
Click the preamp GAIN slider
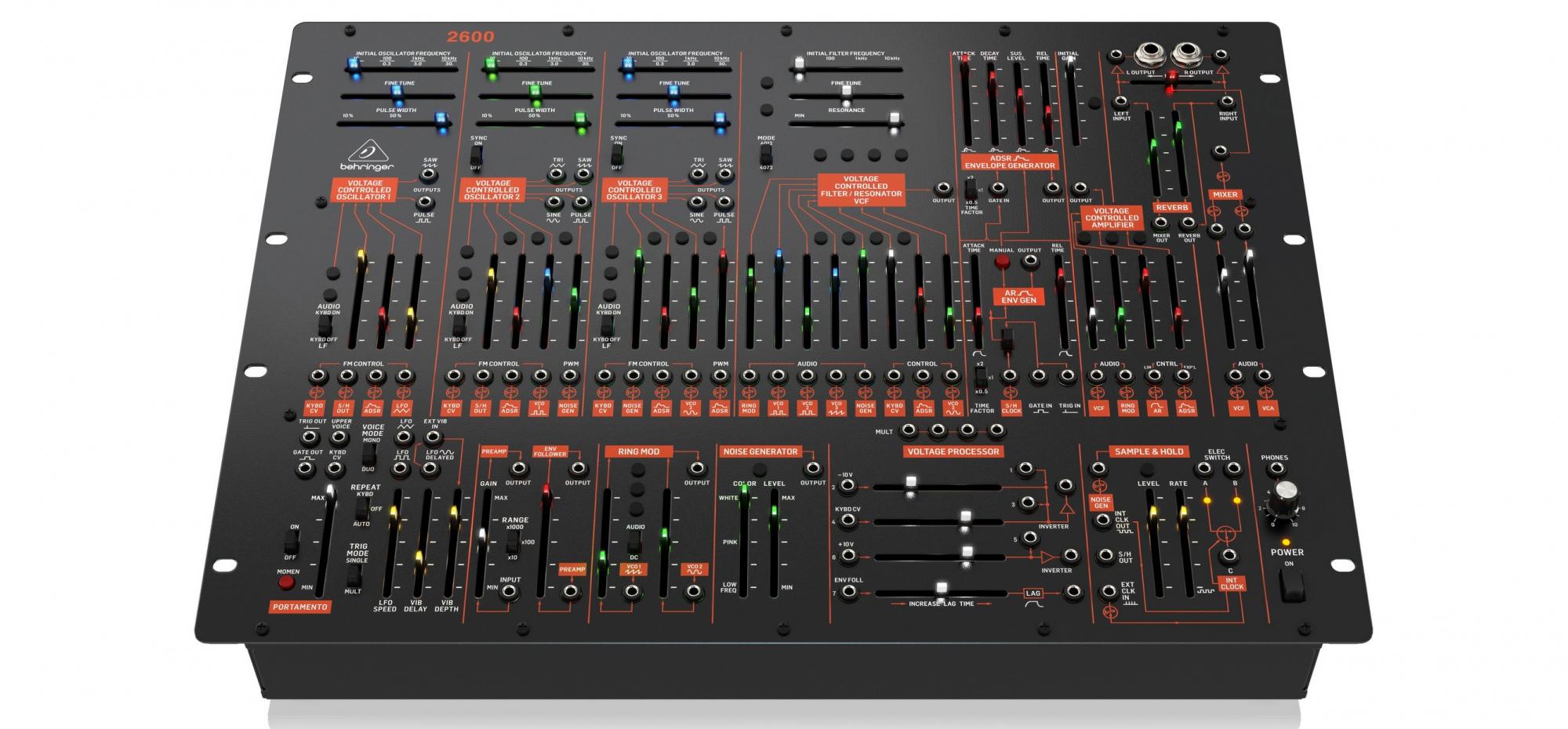(x=483, y=542)
